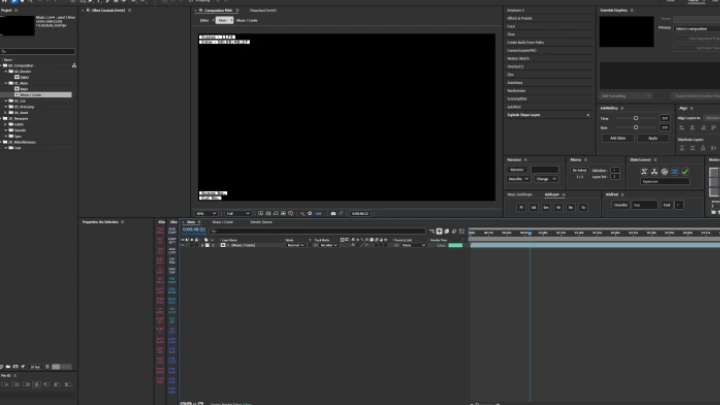Click the Time slider handle
The image size is (720, 405).
636,118
